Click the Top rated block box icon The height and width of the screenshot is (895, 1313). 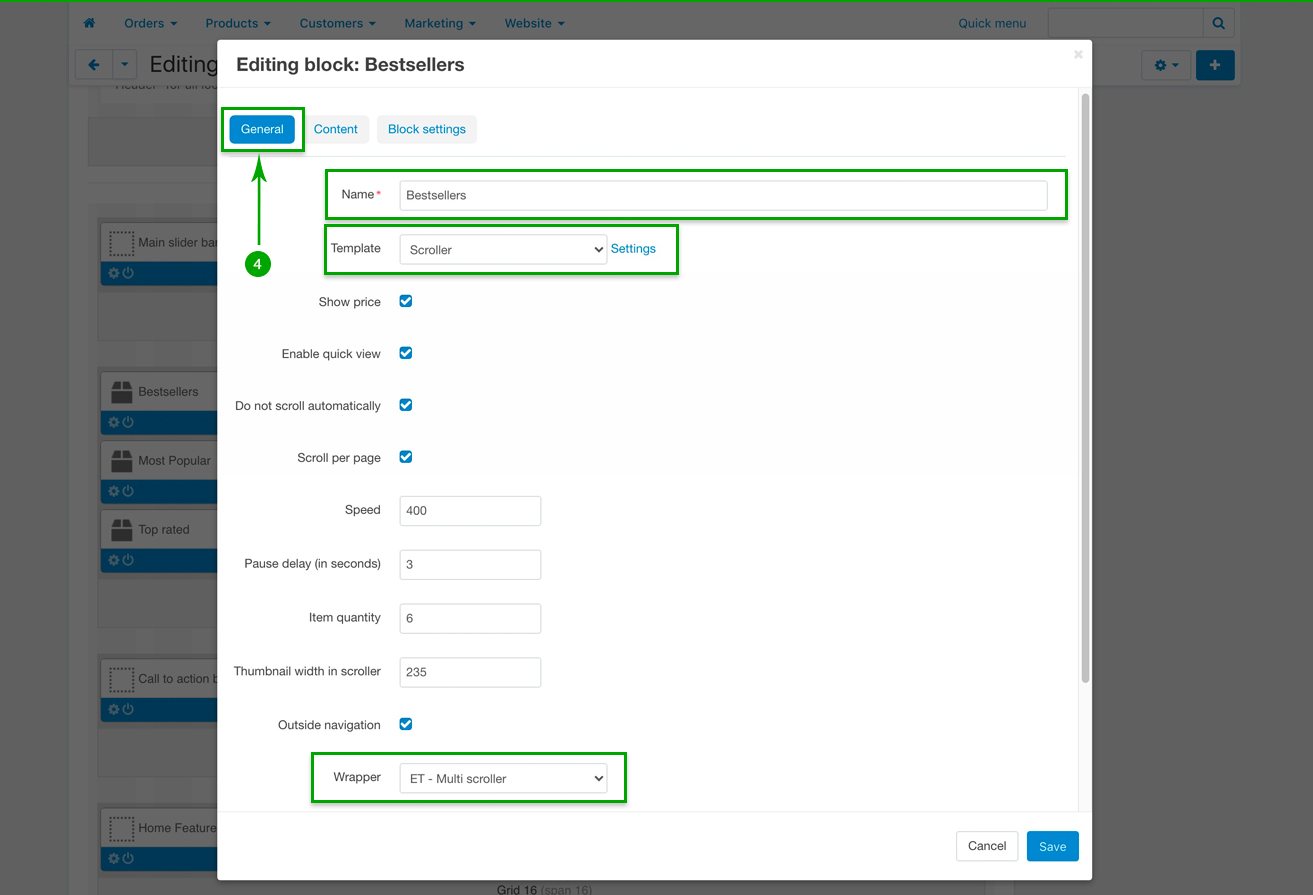click(121, 530)
